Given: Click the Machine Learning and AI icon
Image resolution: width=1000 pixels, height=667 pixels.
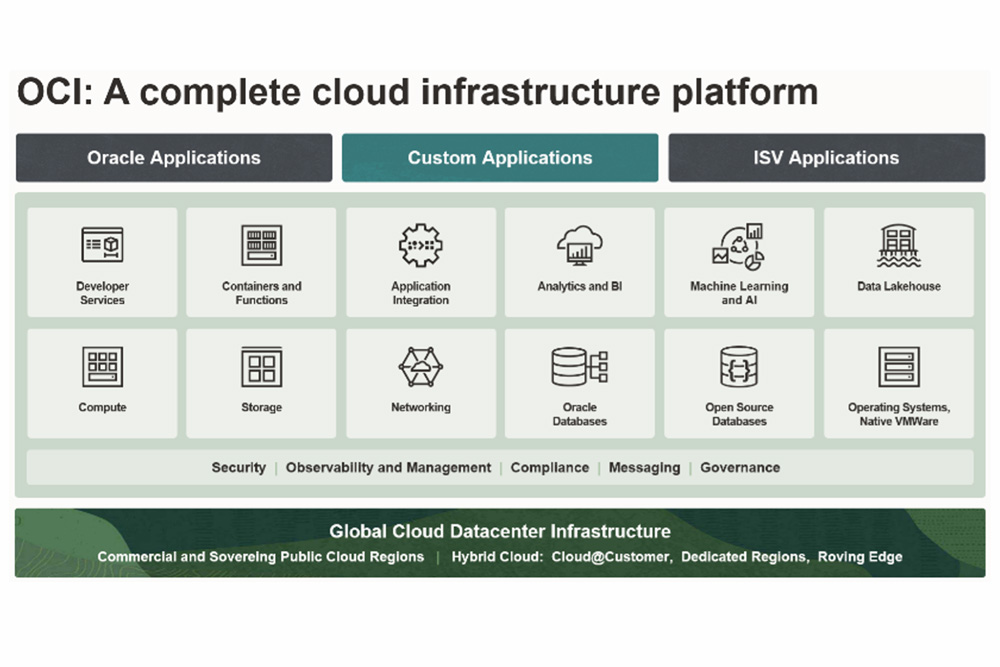Looking at the screenshot, I should click(739, 245).
